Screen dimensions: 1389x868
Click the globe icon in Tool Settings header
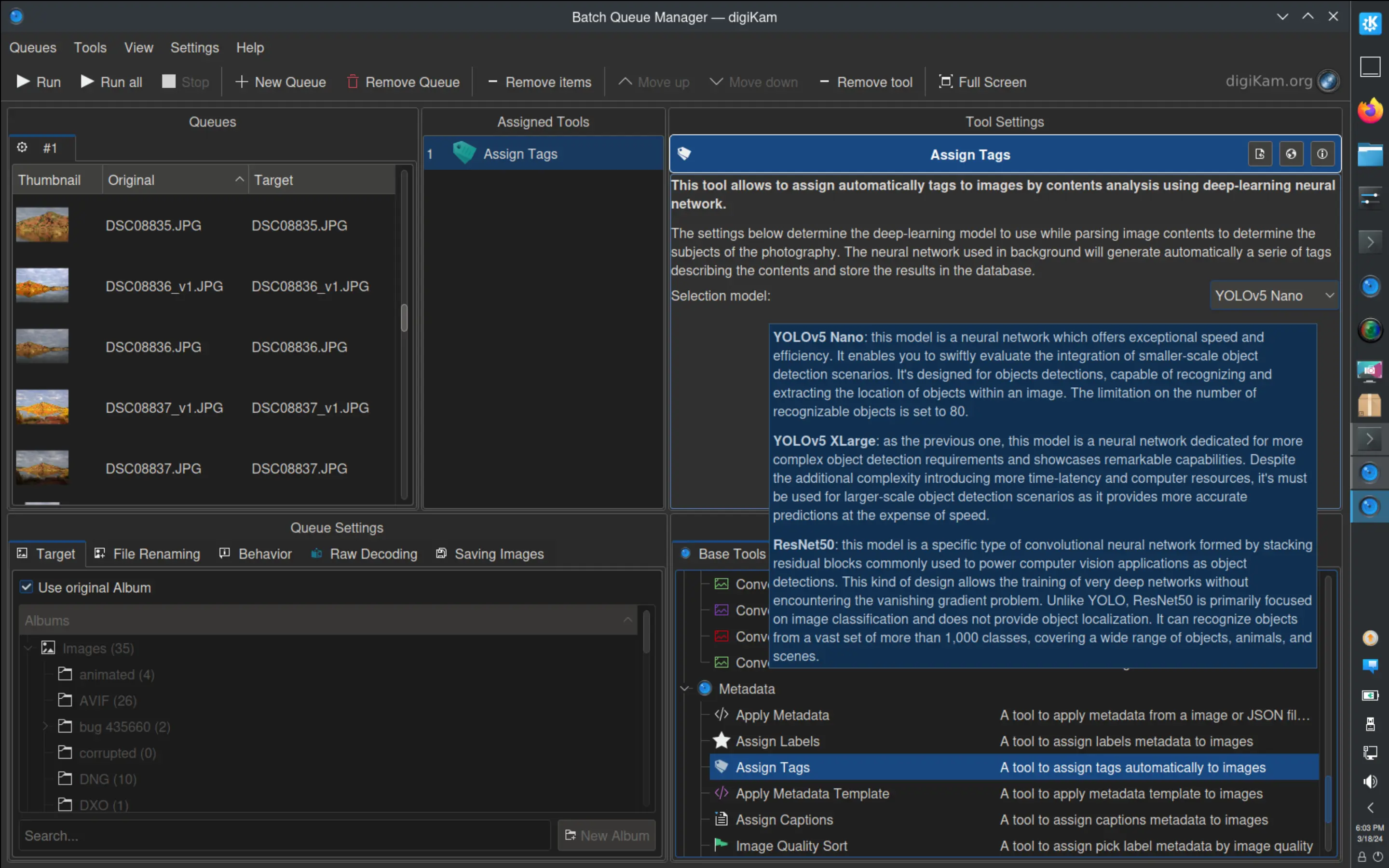coord(1292,154)
